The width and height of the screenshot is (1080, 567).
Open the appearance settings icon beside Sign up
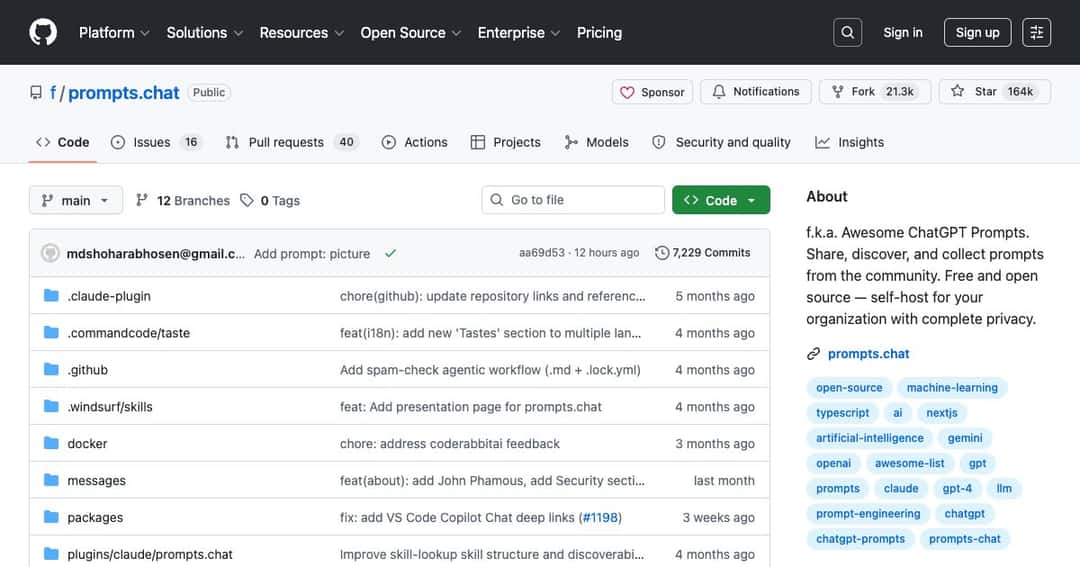[1036, 32]
